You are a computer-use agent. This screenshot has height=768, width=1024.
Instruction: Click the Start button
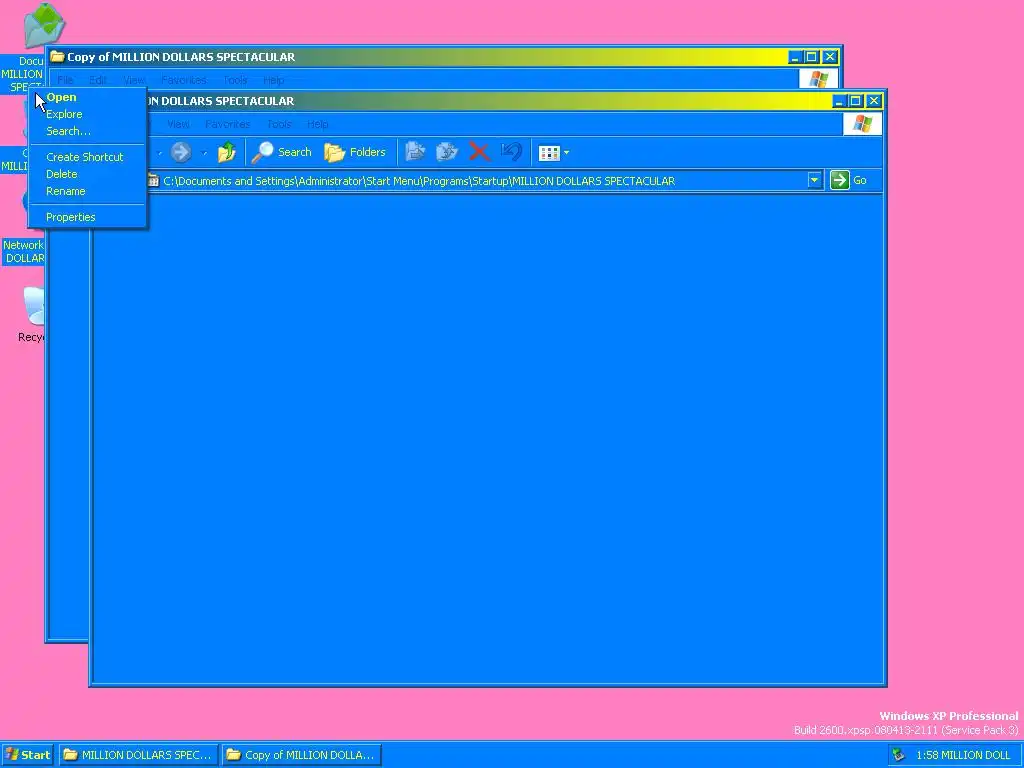coord(27,755)
